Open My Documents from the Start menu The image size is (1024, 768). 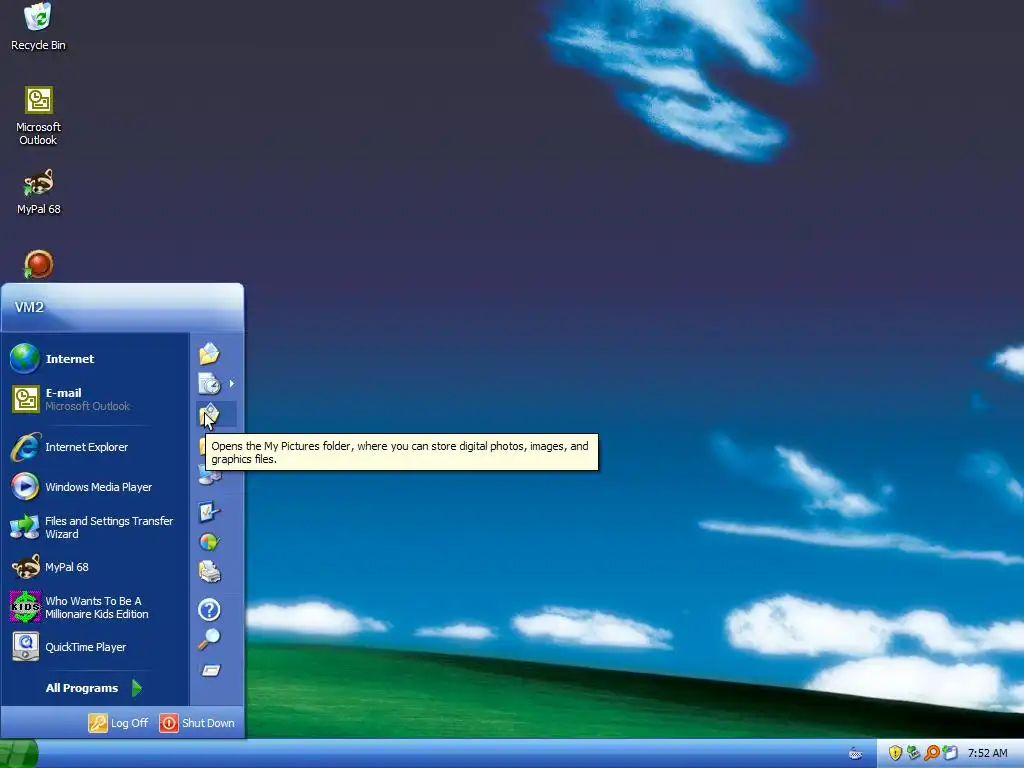210,354
